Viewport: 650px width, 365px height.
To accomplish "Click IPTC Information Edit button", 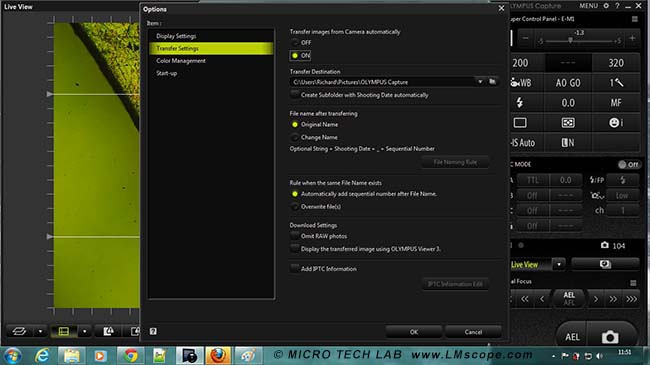I will click(x=455, y=284).
